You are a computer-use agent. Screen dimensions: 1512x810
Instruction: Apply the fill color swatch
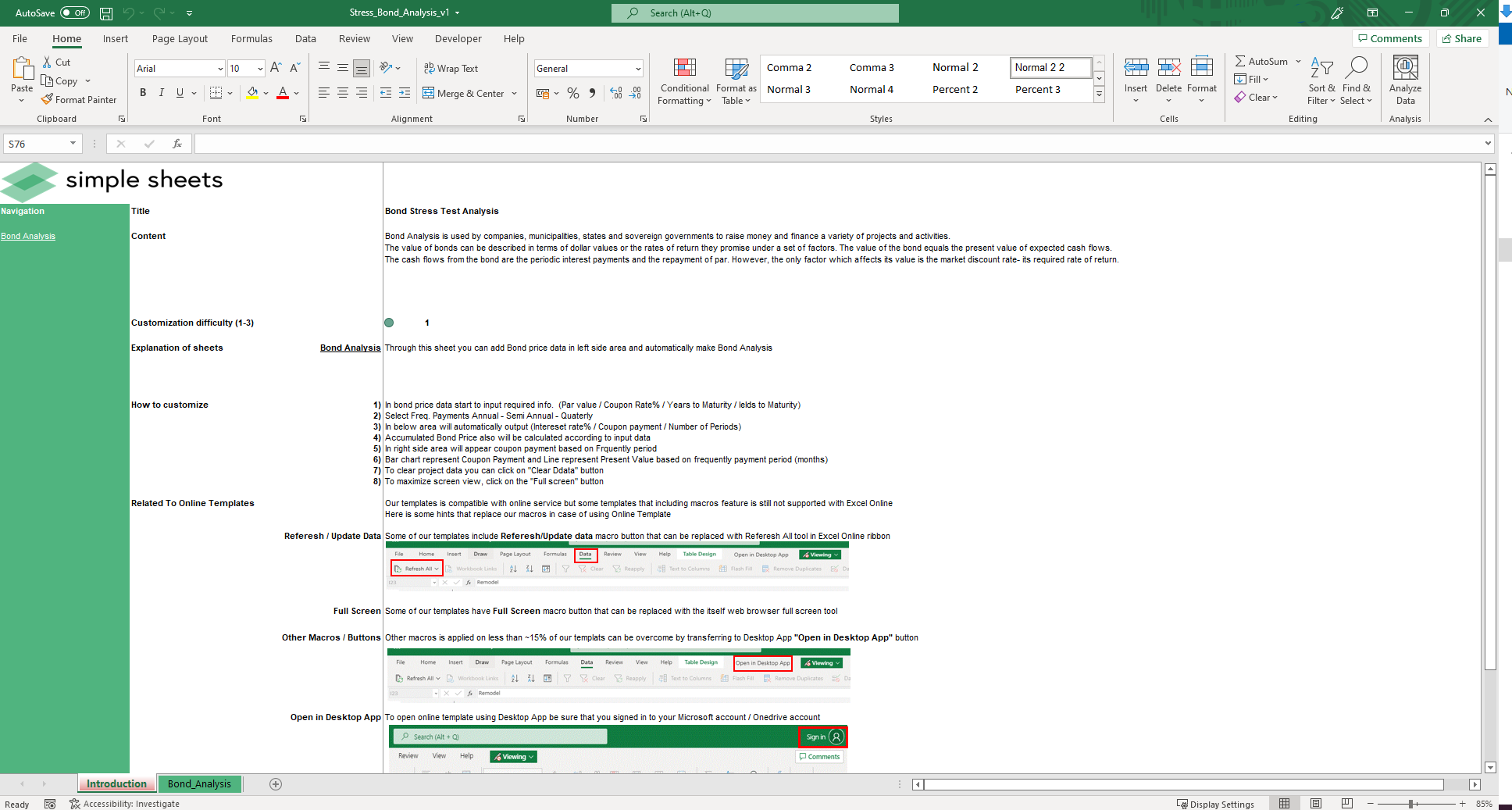tap(252, 93)
